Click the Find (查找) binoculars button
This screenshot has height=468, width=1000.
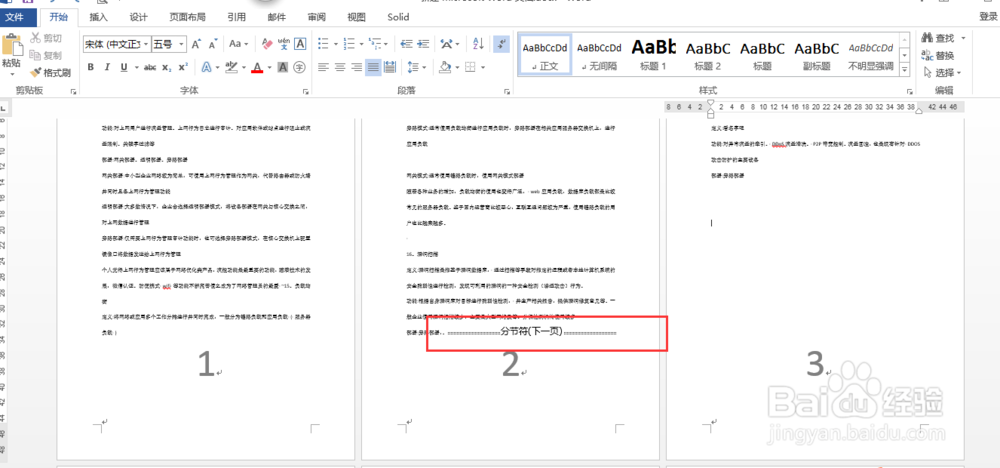coord(939,38)
